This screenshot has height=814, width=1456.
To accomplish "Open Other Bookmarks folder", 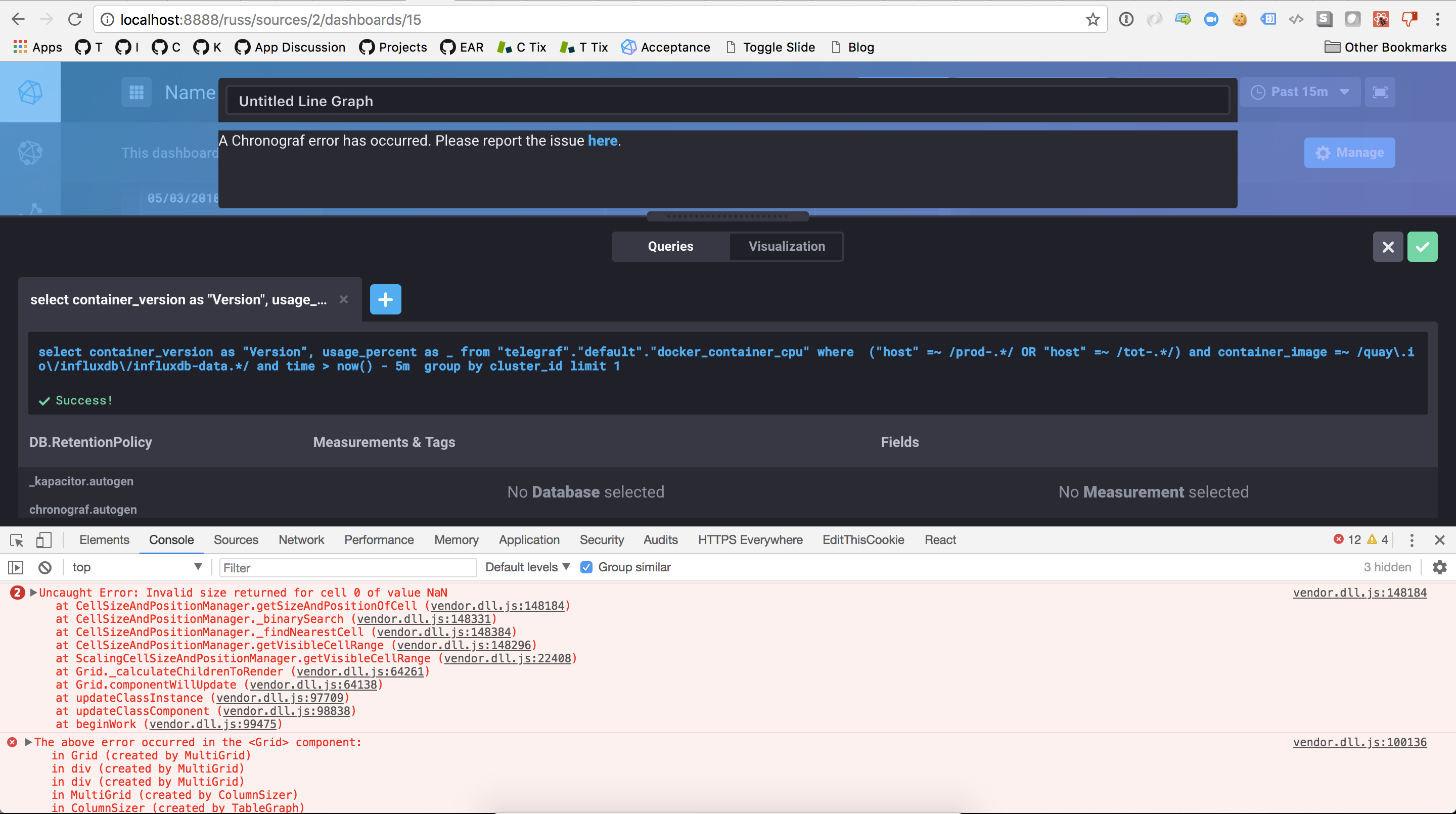I will point(1385,47).
